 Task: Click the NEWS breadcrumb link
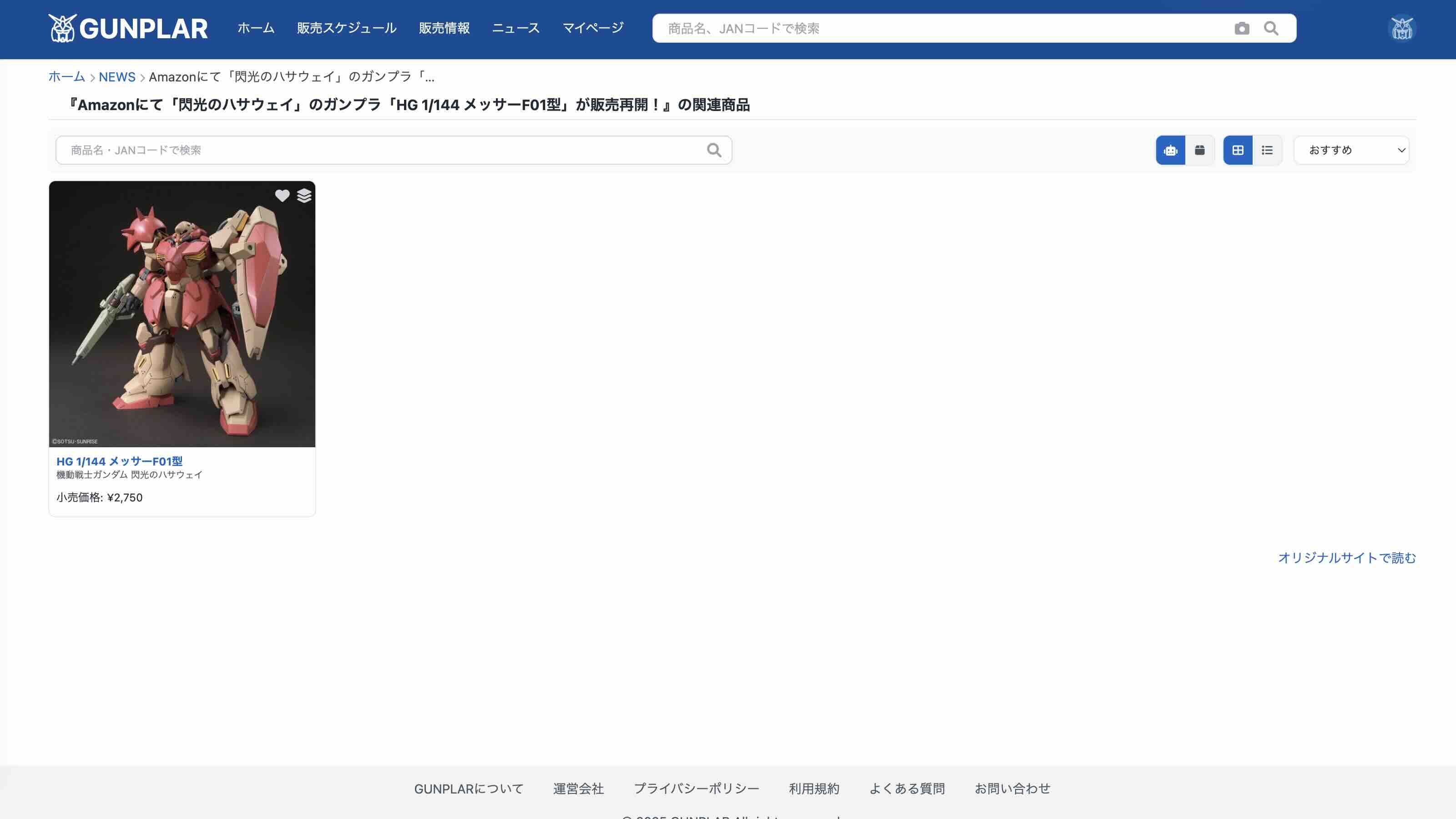117,77
